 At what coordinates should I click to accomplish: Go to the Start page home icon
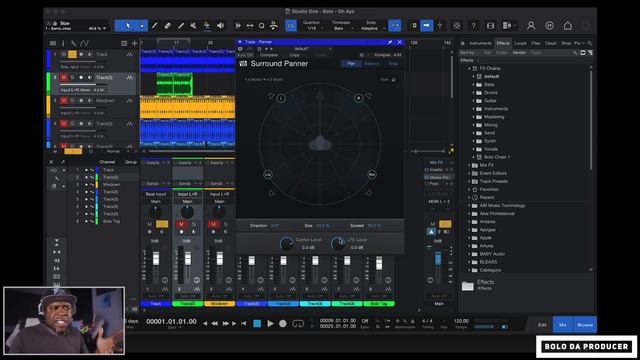click(568, 26)
